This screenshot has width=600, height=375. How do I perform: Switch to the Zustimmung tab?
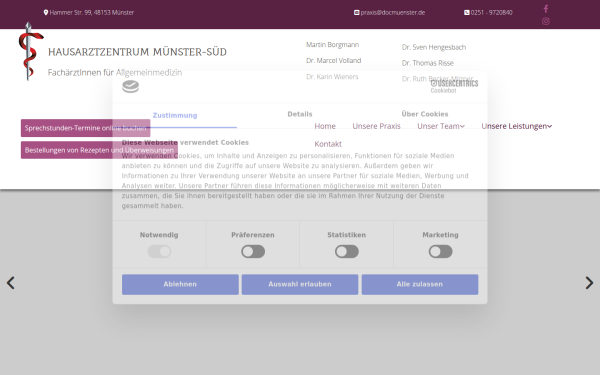point(175,115)
